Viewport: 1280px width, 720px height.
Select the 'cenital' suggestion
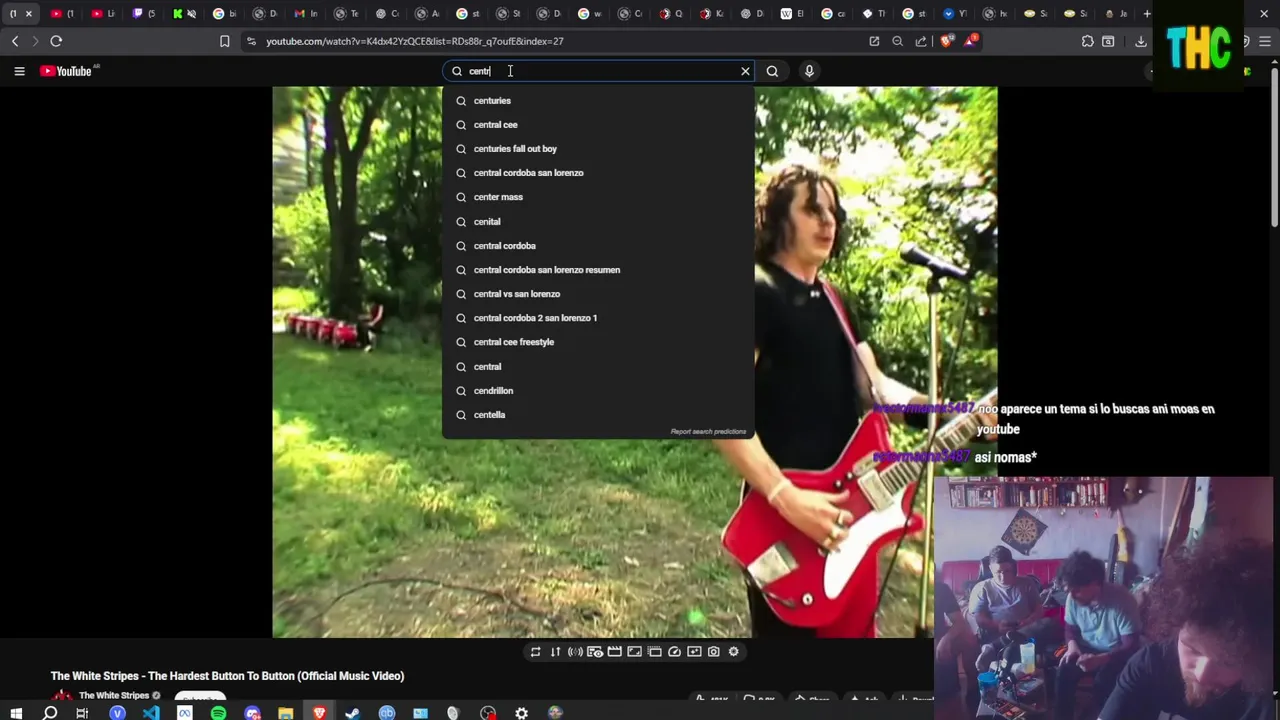(x=598, y=221)
